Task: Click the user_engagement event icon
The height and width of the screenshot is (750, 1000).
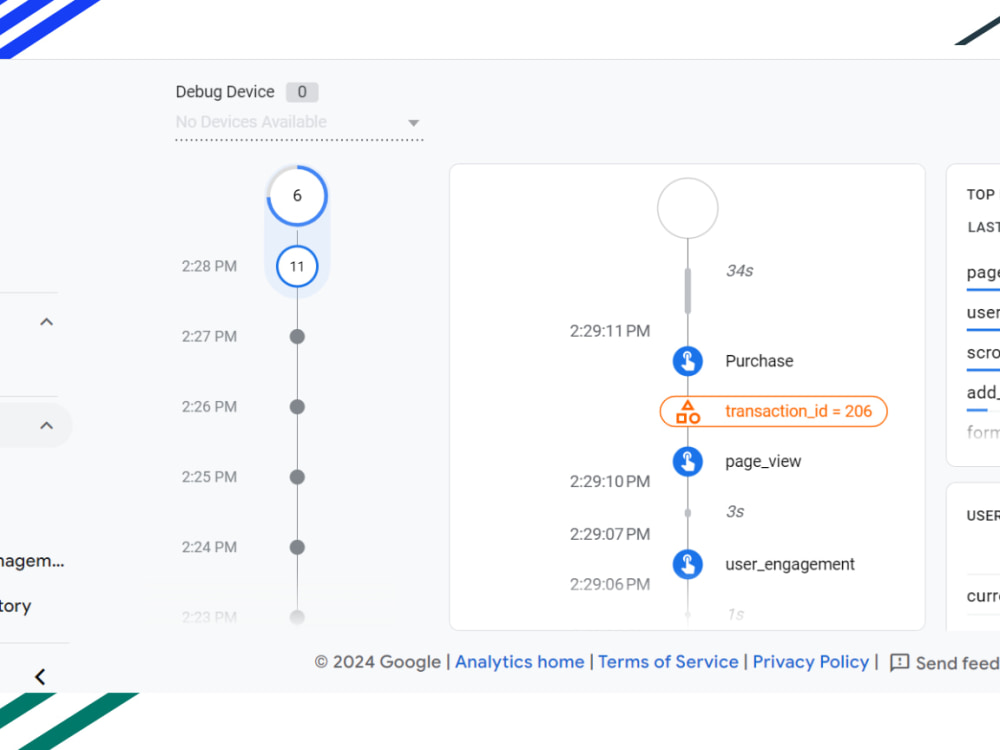Action: (688, 564)
